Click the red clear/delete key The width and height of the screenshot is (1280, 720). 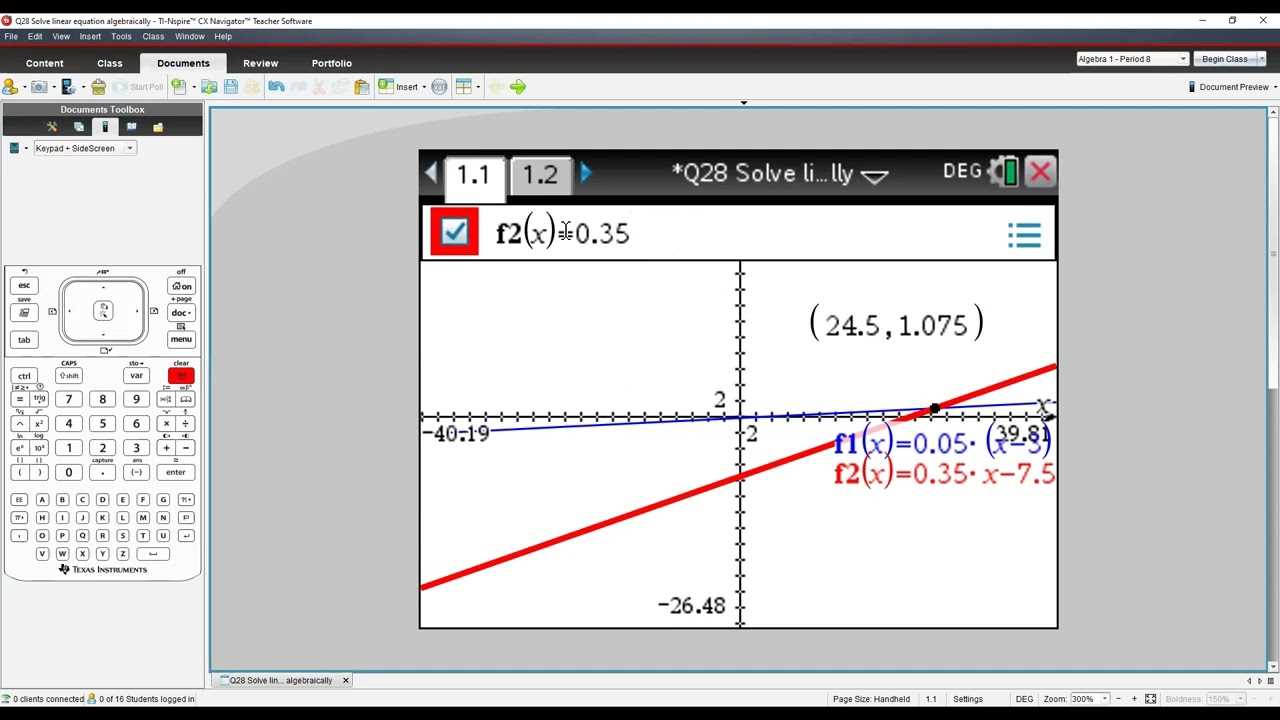click(x=181, y=376)
